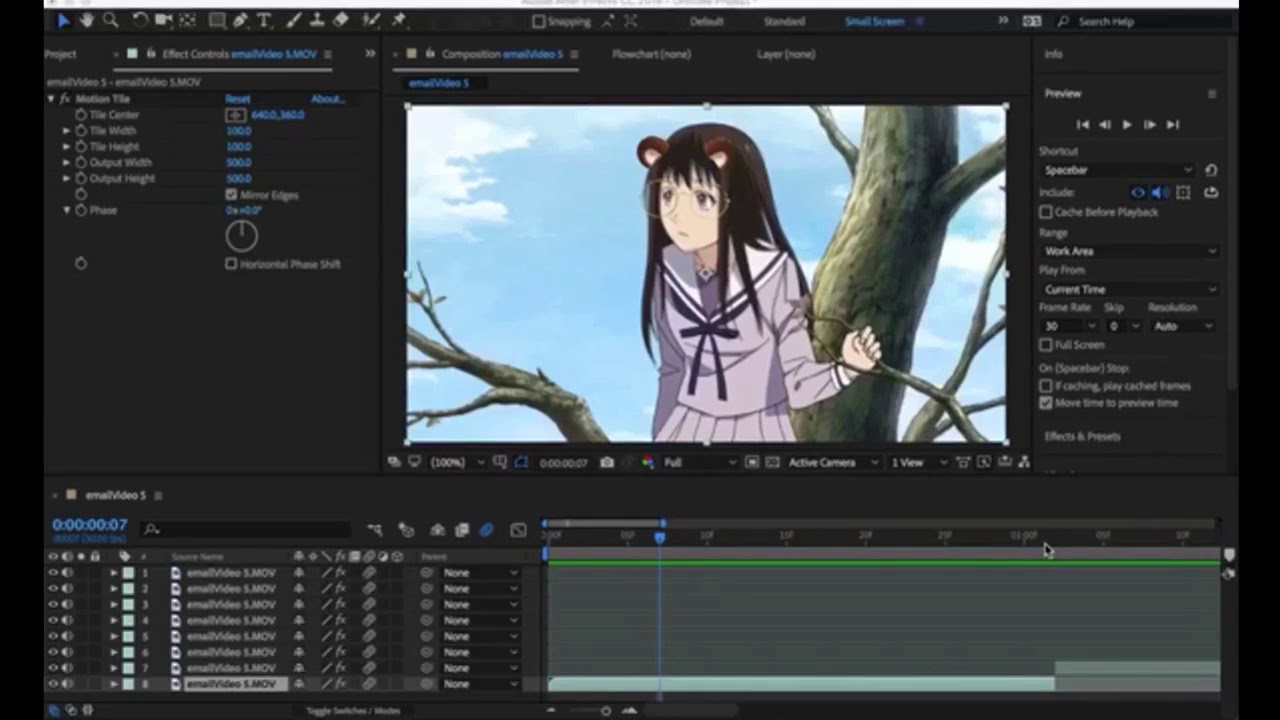Screen dimensions: 1280x720
Task: Open the channel and color management icon
Action: 647,462
